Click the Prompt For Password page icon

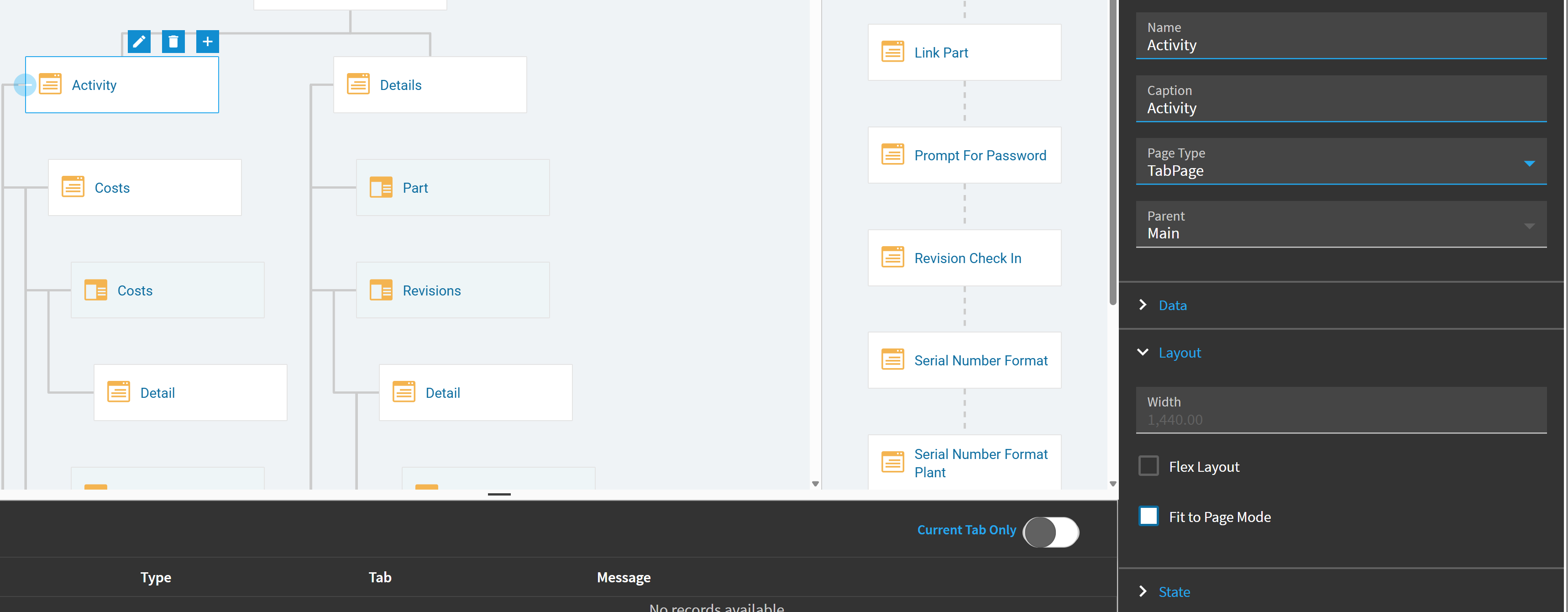[892, 155]
